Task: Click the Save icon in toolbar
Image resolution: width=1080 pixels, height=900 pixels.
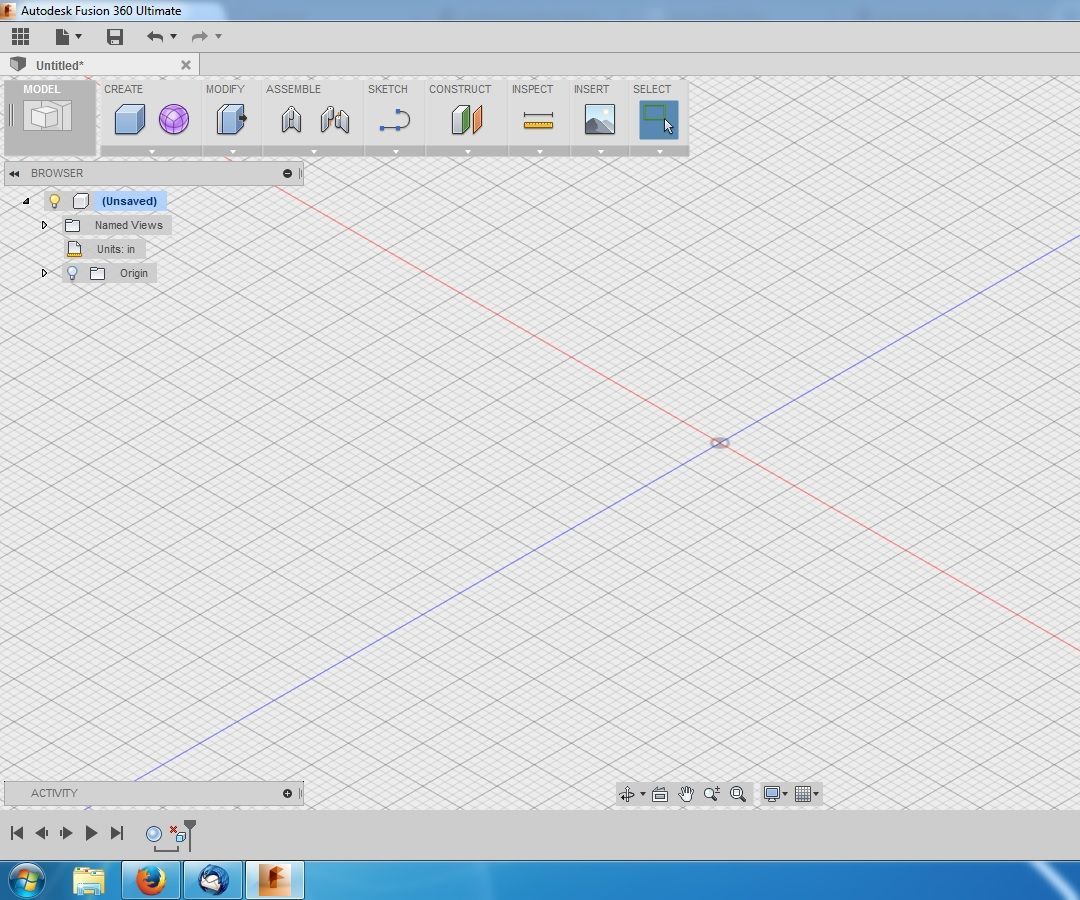Action: 115,36
